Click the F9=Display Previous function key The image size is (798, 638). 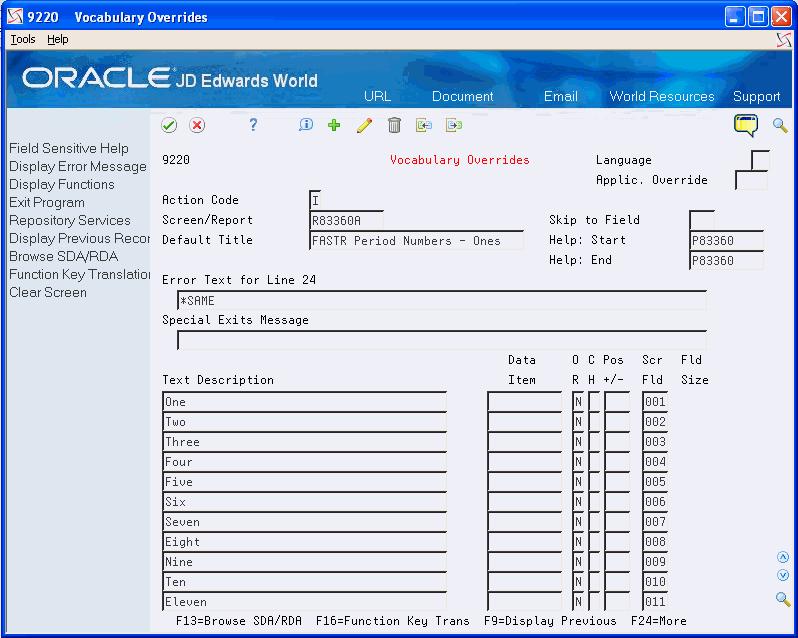550,621
